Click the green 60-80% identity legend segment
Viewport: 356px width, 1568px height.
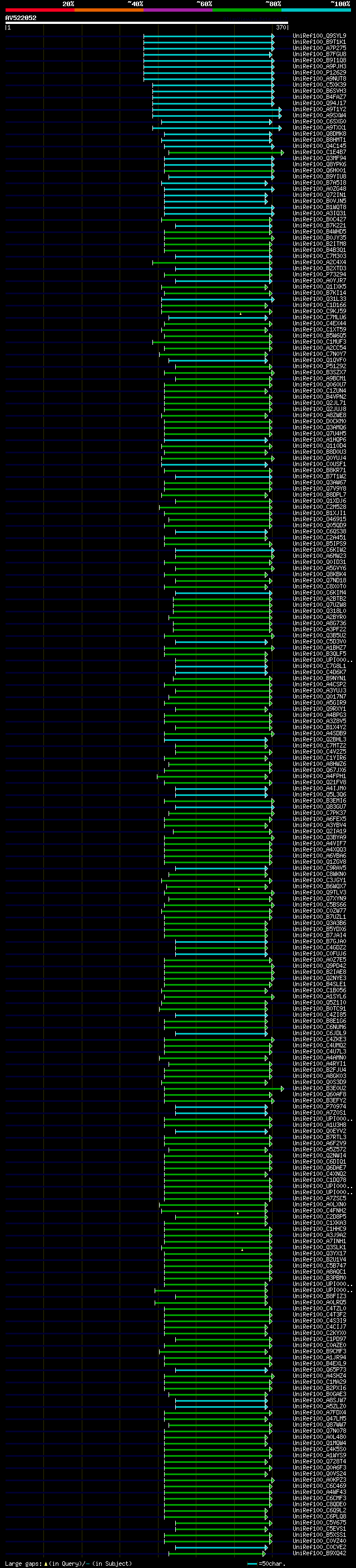pos(247,11)
